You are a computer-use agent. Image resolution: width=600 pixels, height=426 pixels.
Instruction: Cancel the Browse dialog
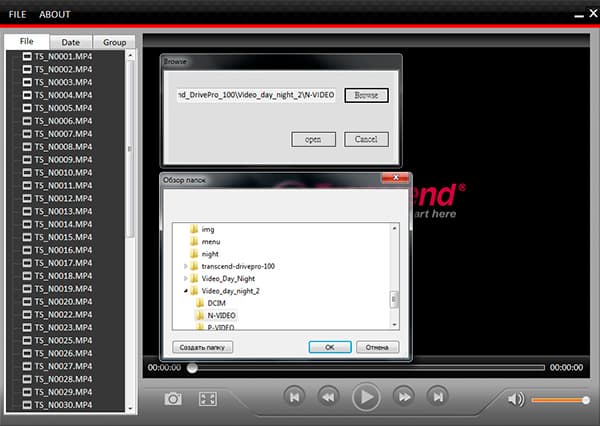click(x=366, y=139)
